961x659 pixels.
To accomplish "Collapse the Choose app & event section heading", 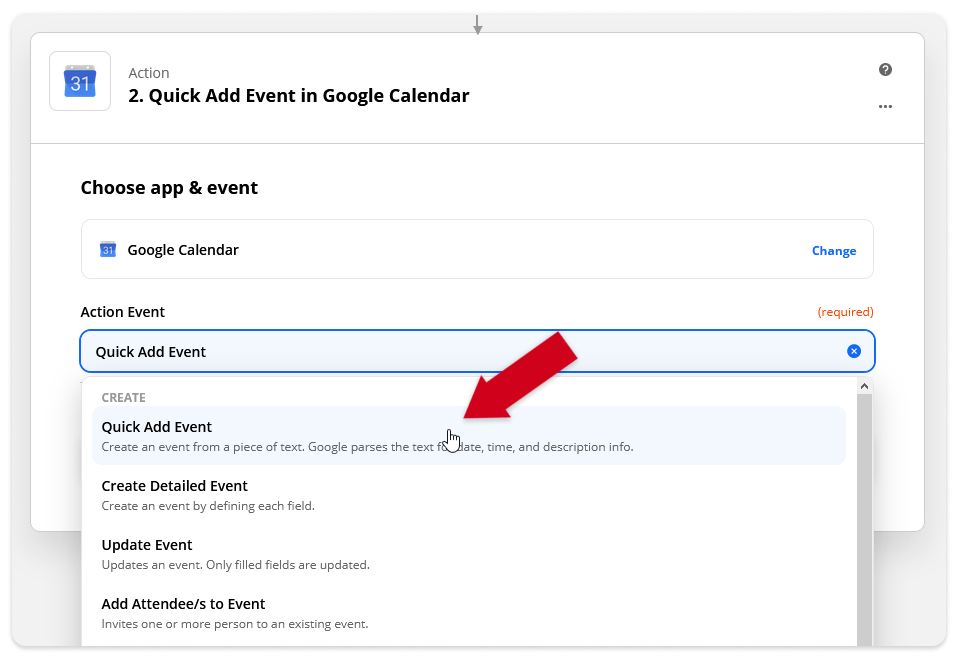I will click(x=169, y=188).
